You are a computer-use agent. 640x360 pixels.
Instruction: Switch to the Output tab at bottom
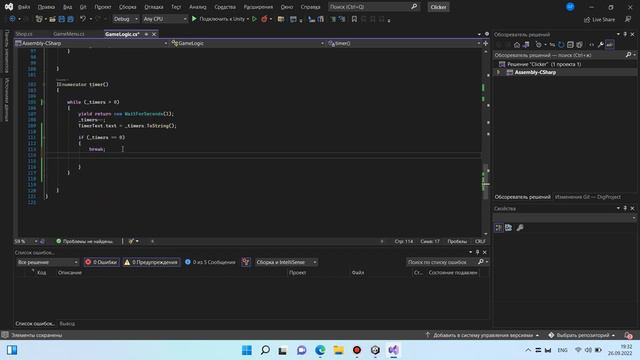67,323
